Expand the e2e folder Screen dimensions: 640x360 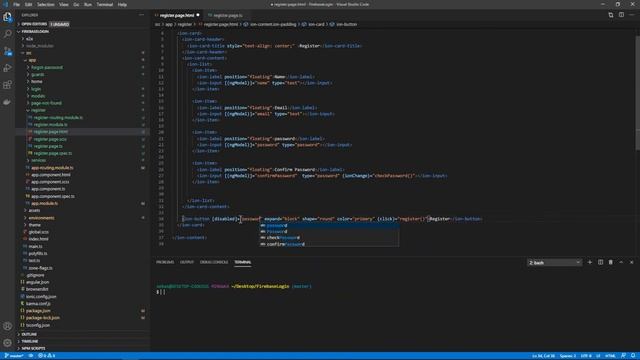[x=29, y=39]
